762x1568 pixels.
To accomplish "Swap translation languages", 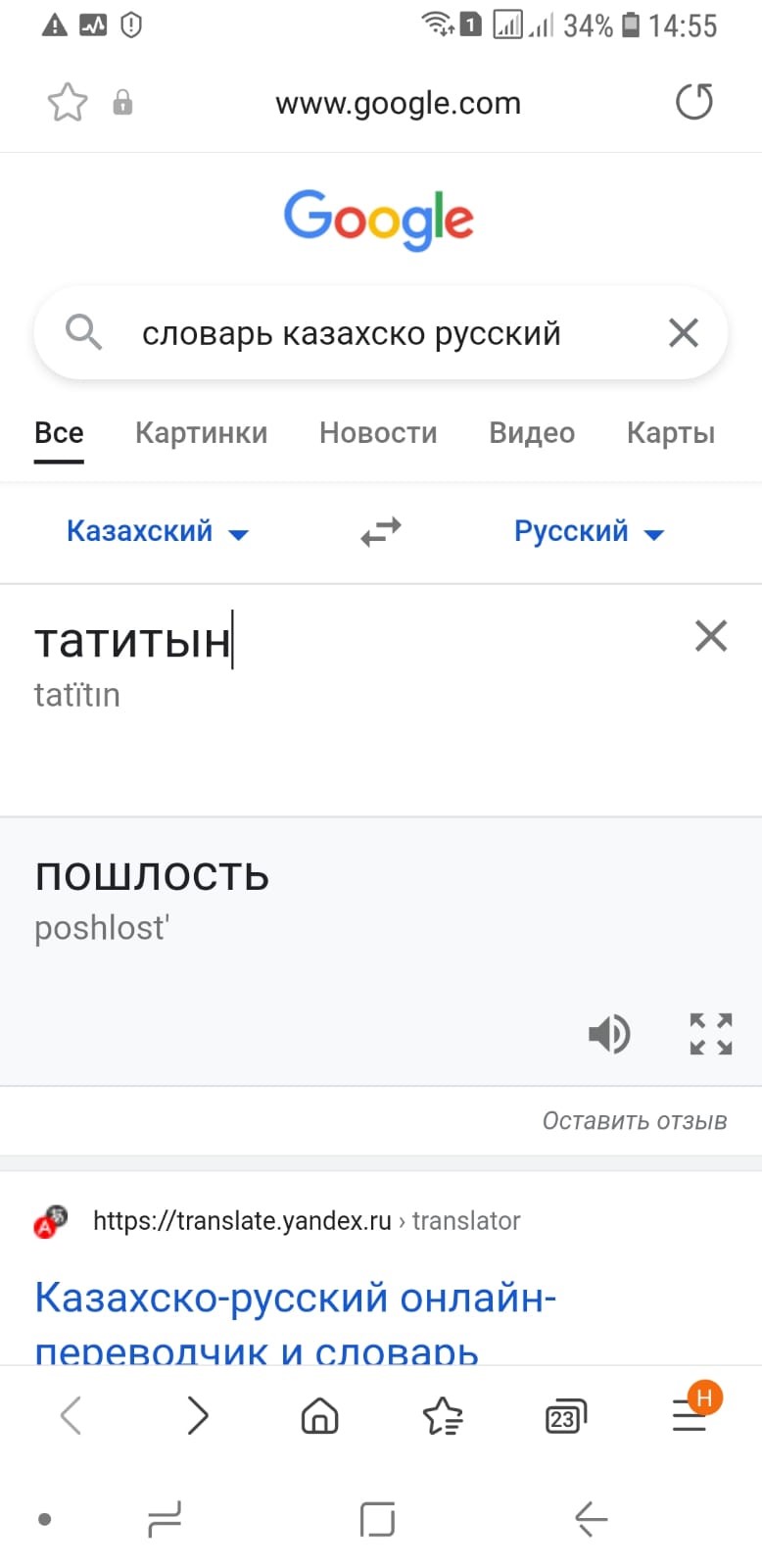I will click(x=380, y=532).
